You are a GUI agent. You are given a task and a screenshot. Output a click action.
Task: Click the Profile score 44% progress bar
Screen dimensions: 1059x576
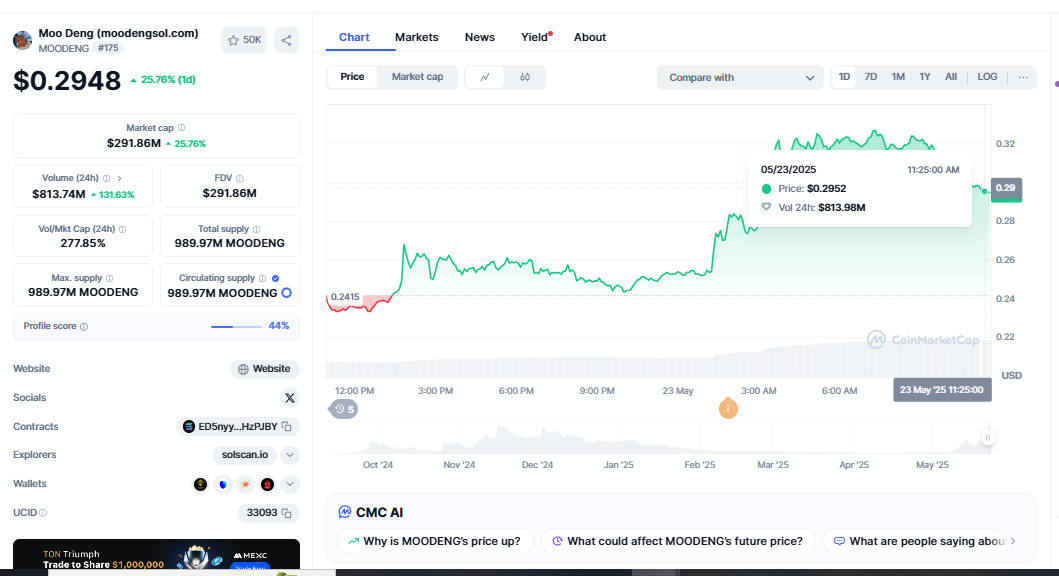tap(236, 327)
